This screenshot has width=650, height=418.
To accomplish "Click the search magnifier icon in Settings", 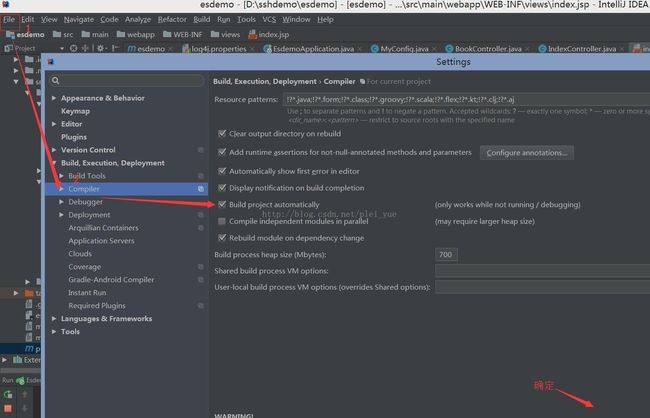I will [x=56, y=80].
